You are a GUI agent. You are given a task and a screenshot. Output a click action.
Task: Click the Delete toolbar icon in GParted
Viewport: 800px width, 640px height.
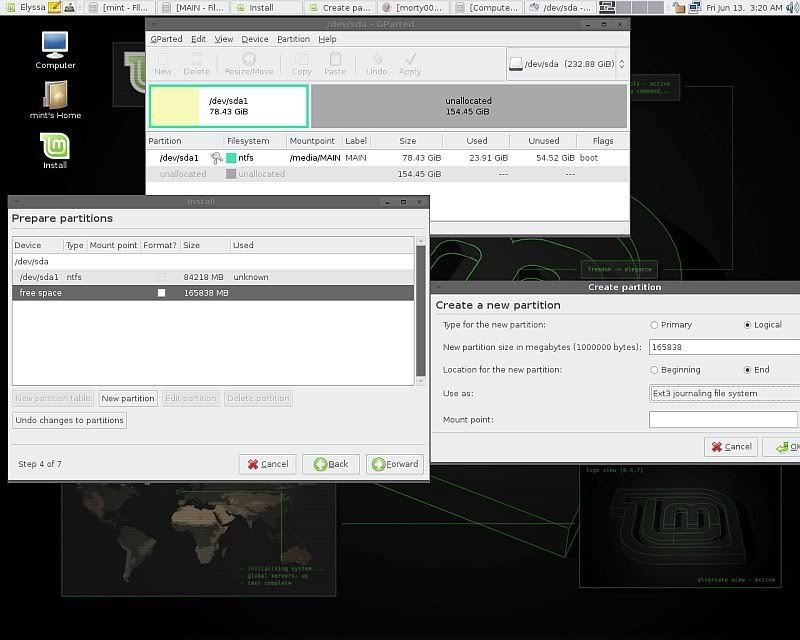pos(196,64)
